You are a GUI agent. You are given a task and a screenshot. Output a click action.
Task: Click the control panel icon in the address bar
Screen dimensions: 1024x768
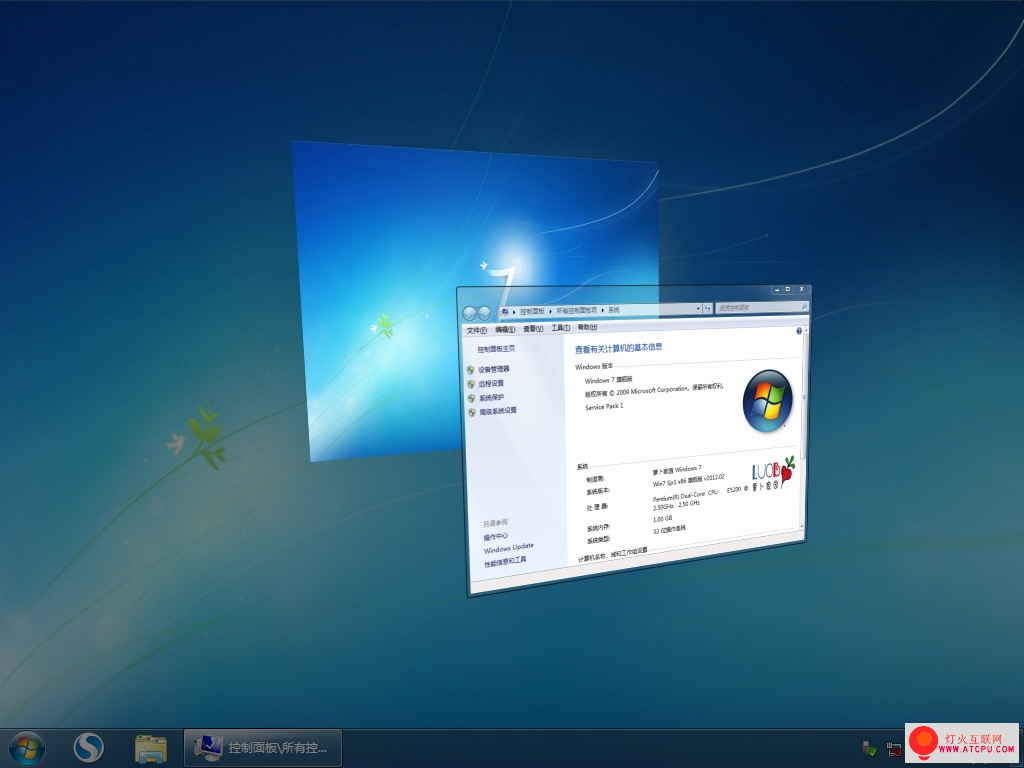504,312
